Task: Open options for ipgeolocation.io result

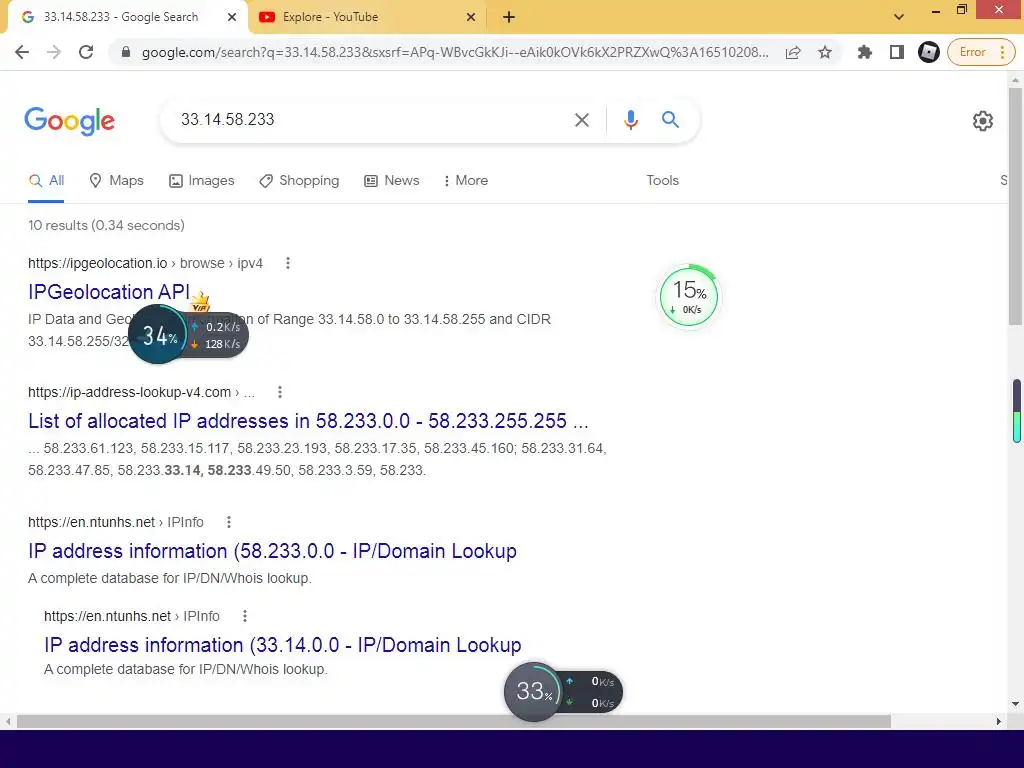Action: pos(287,263)
